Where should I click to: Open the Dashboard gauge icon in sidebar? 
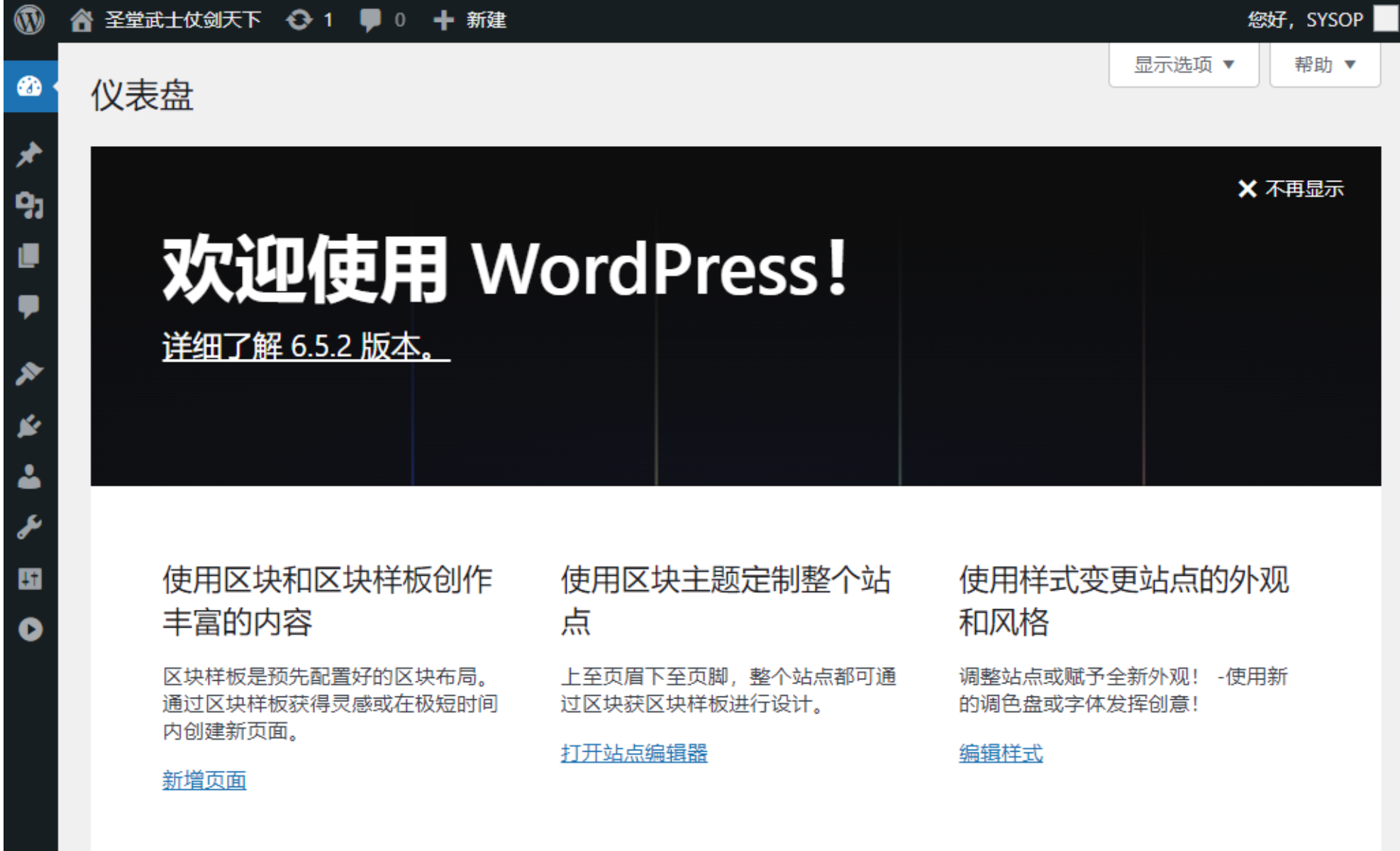(x=29, y=87)
